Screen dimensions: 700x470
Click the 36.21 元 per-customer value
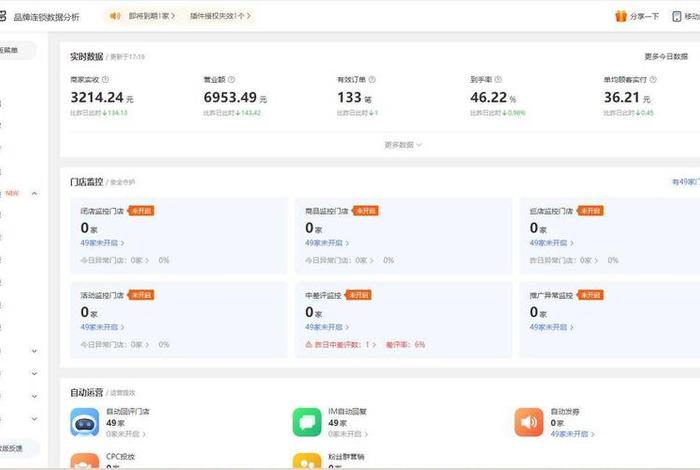(x=627, y=97)
